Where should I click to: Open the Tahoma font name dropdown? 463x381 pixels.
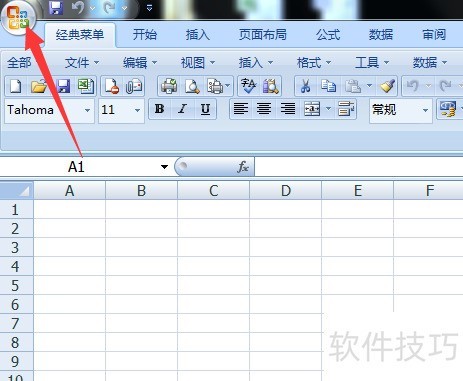(x=87, y=110)
